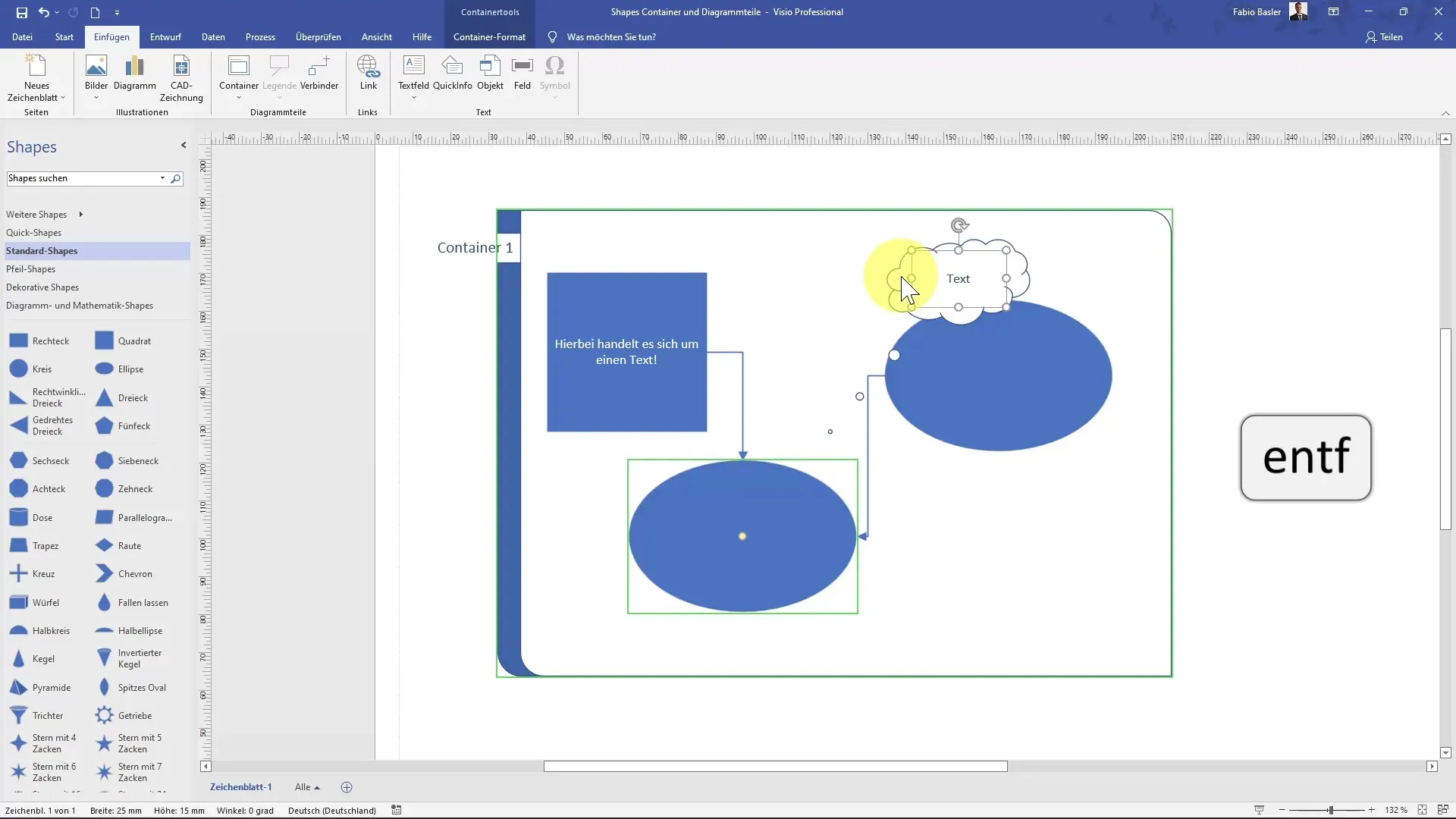Viewport: 1456px width, 819px height.
Task: Click the Container diagram part
Action: (239, 78)
